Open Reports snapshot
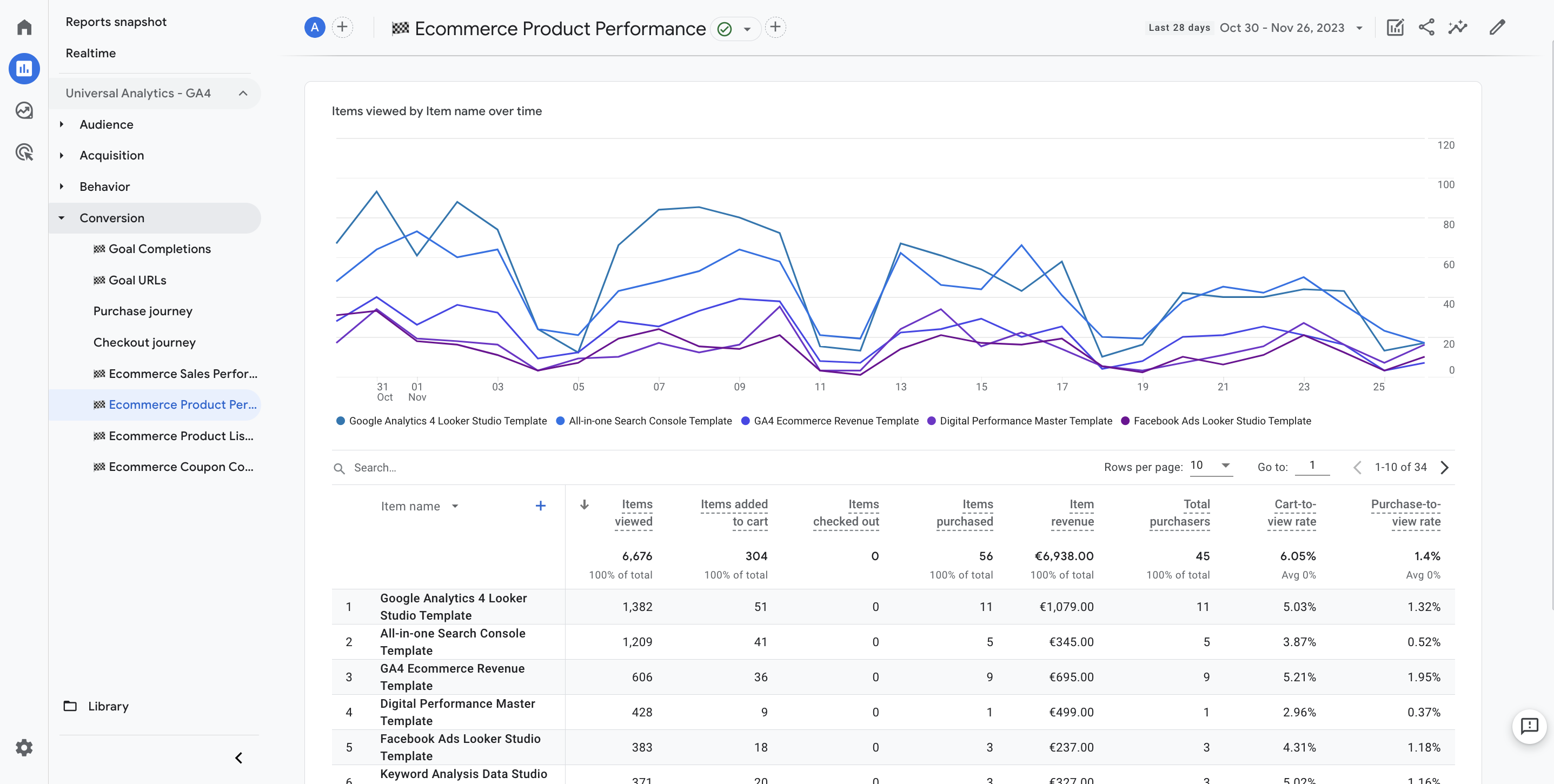 pos(116,22)
